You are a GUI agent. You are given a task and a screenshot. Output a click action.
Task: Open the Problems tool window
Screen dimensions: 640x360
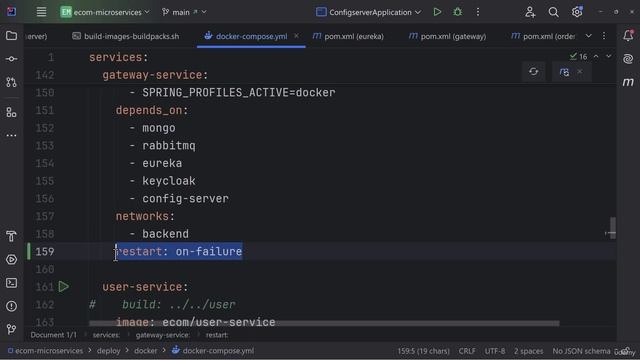11,306
